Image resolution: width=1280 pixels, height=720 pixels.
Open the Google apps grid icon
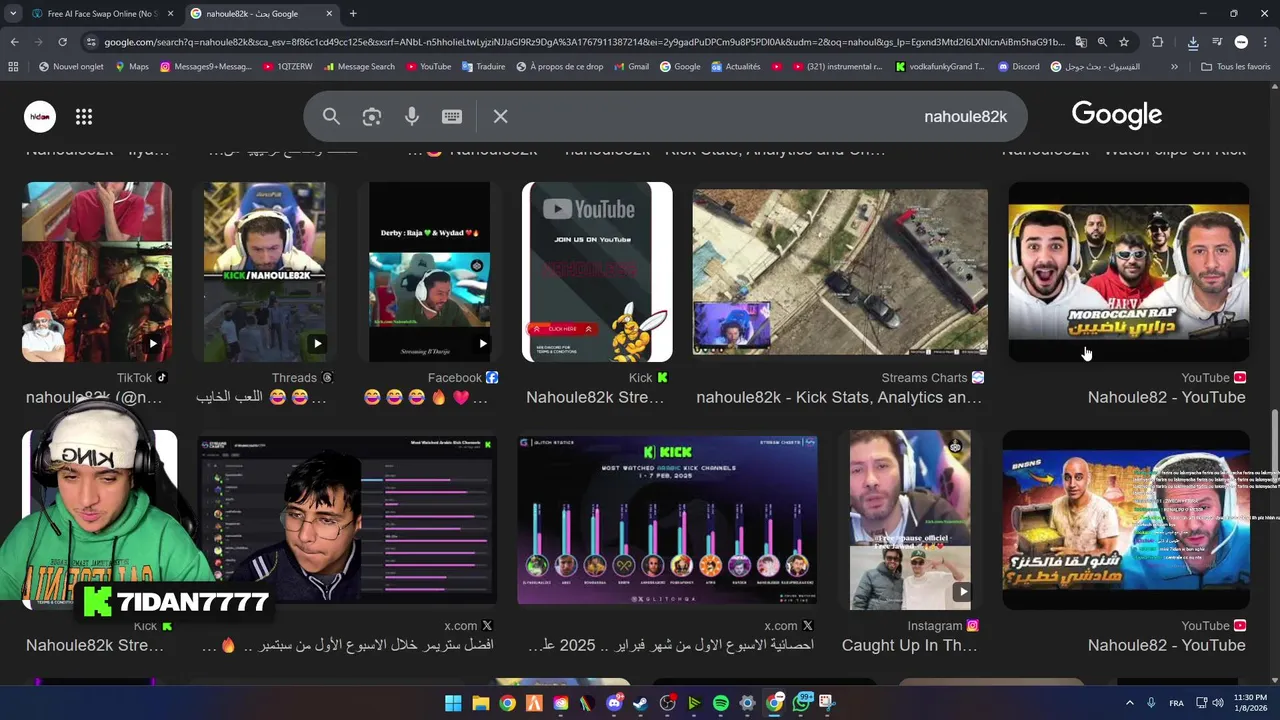coord(84,117)
